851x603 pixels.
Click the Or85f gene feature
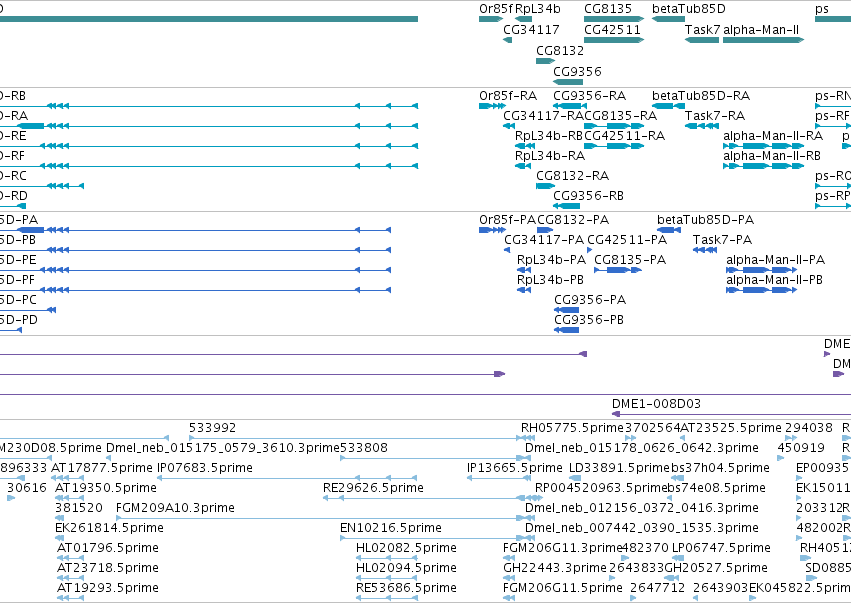491,19
